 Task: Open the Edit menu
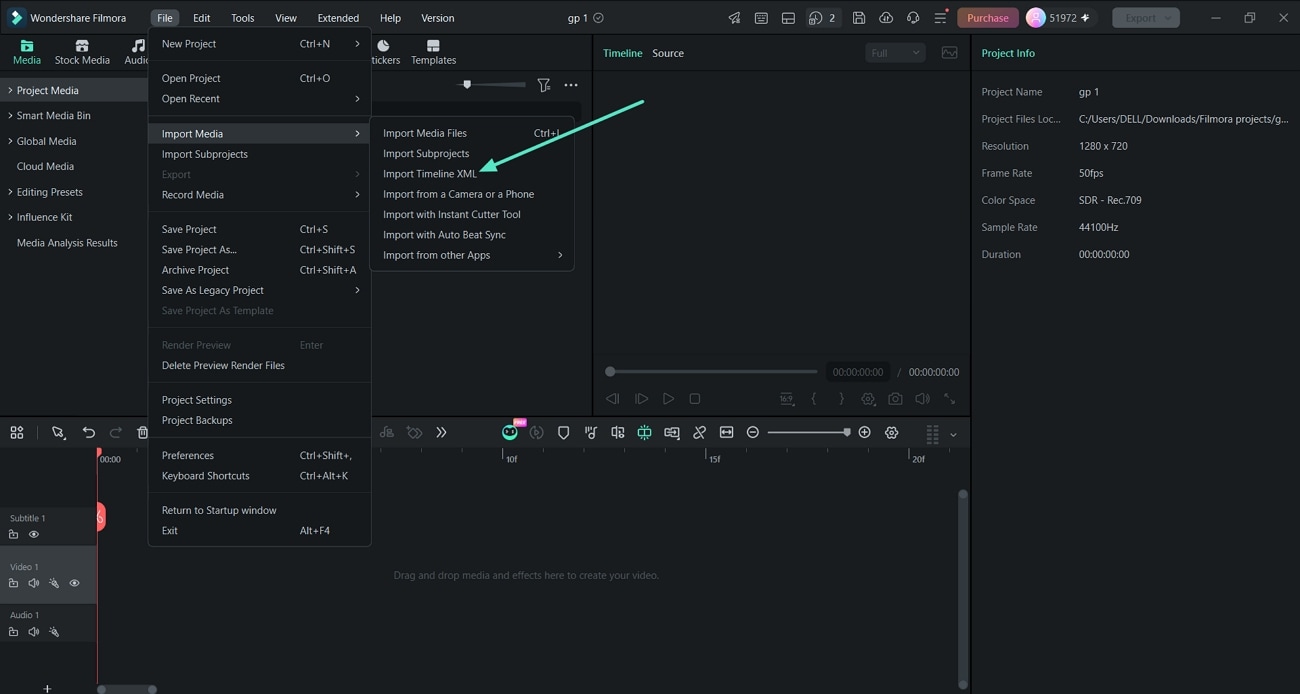(201, 18)
